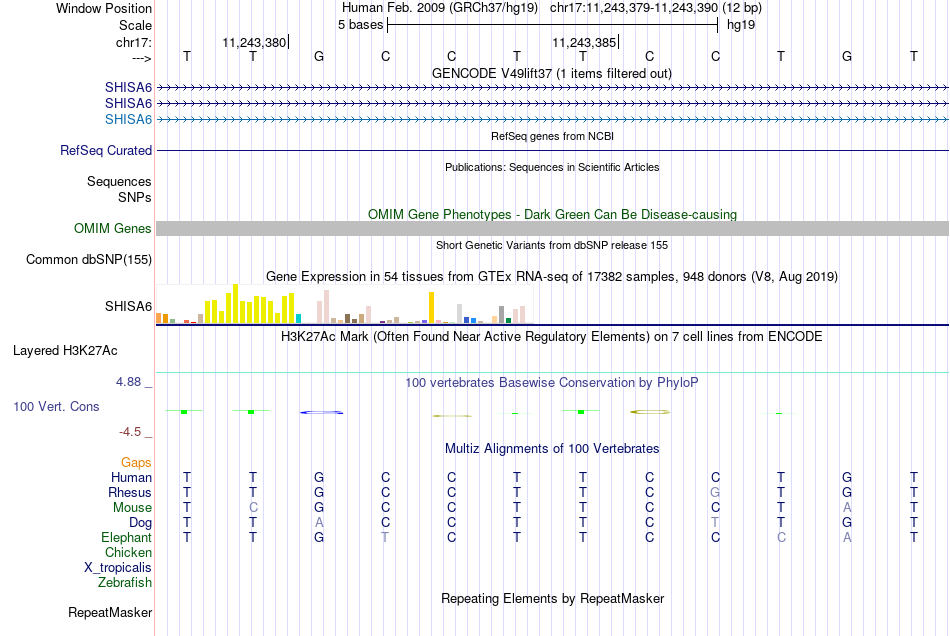Click the SNPs track label
The width and height of the screenshot is (950, 636).
click(x=135, y=197)
